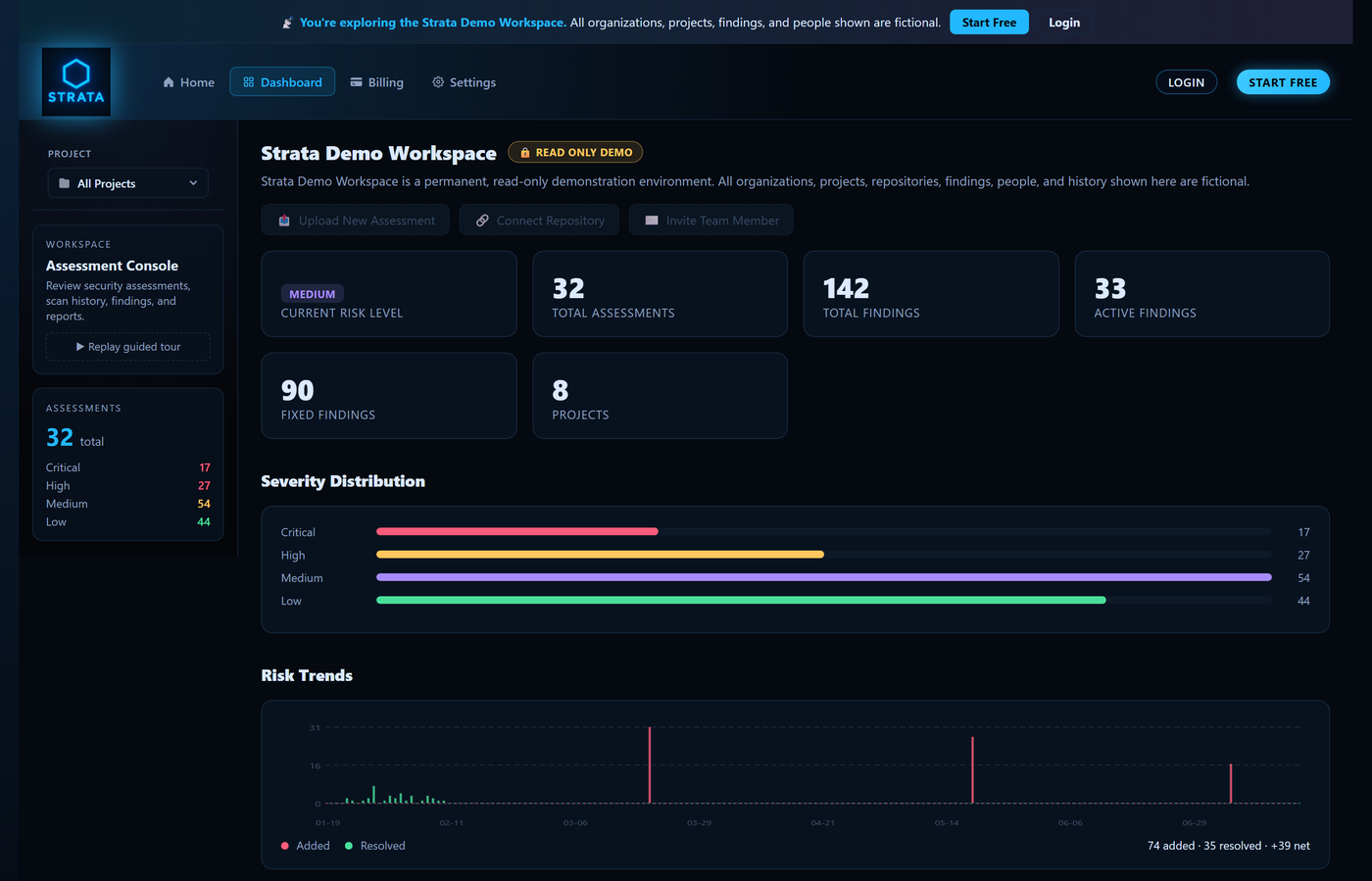
Task: Go to the Home nav item
Action: point(188,82)
